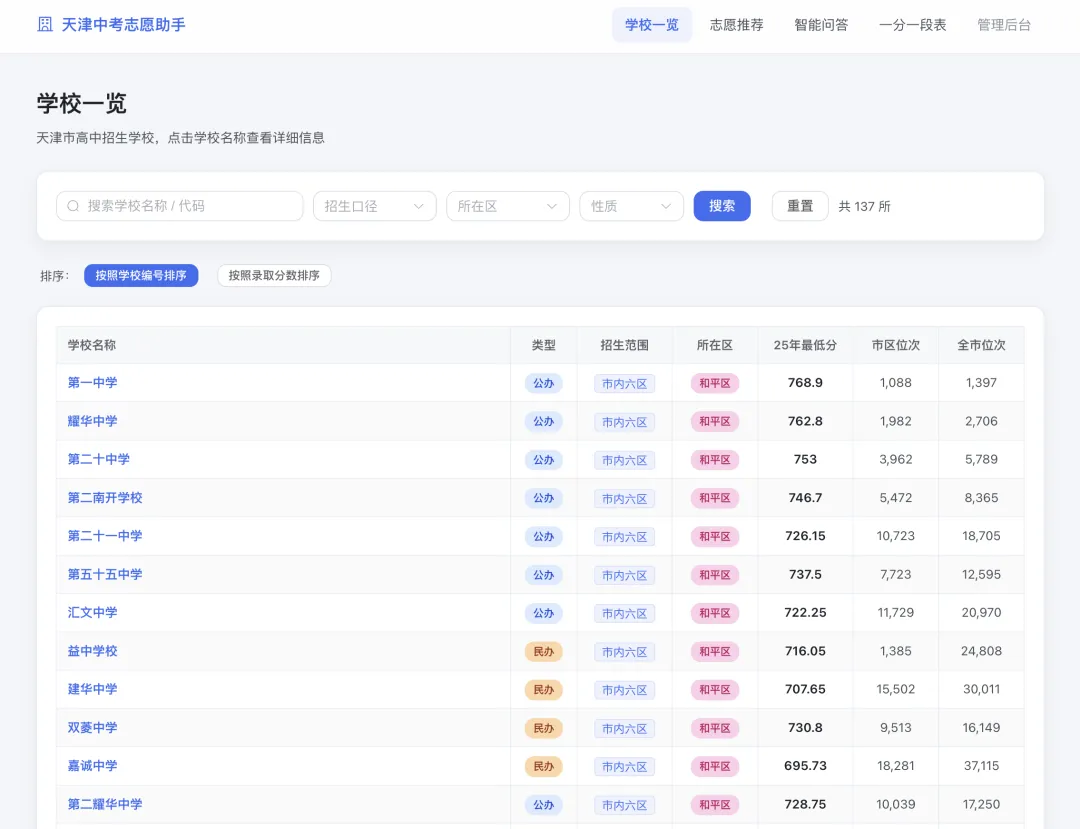Click the 共 137 所 count text
The image size is (1080, 829).
pos(864,207)
